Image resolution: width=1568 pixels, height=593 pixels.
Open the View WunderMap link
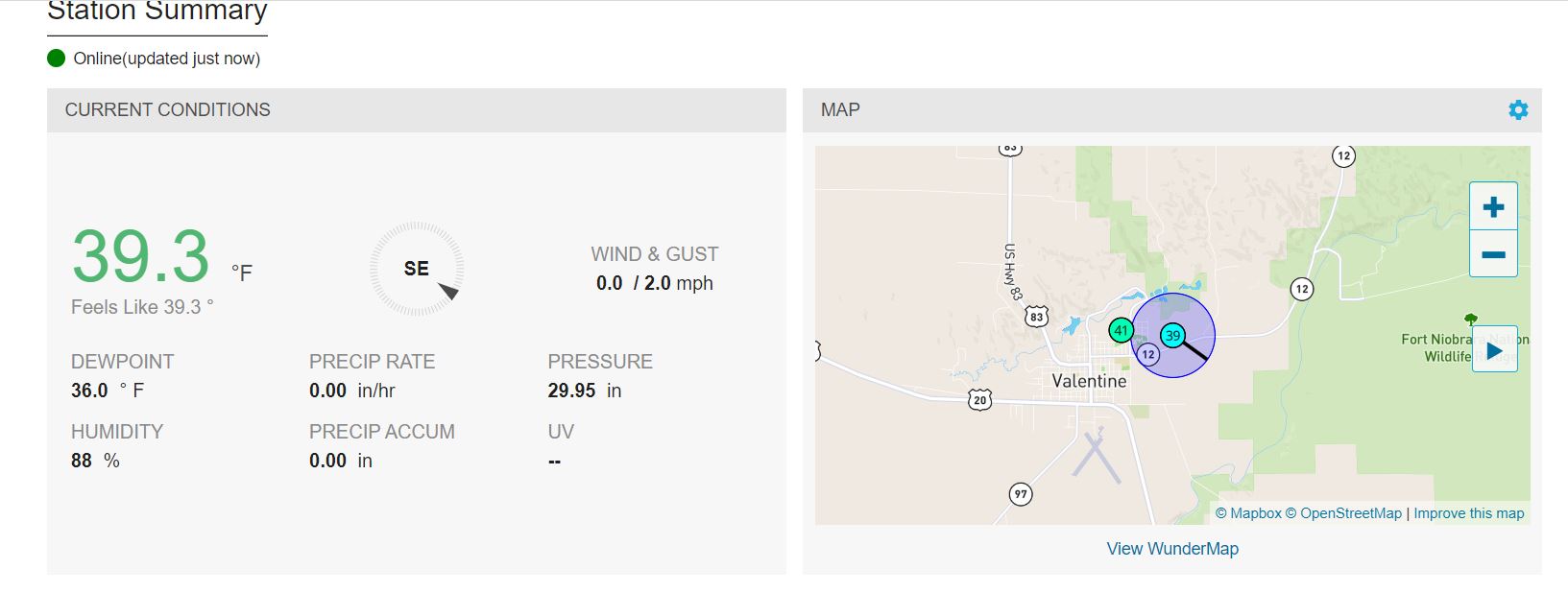coord(1172,549)
